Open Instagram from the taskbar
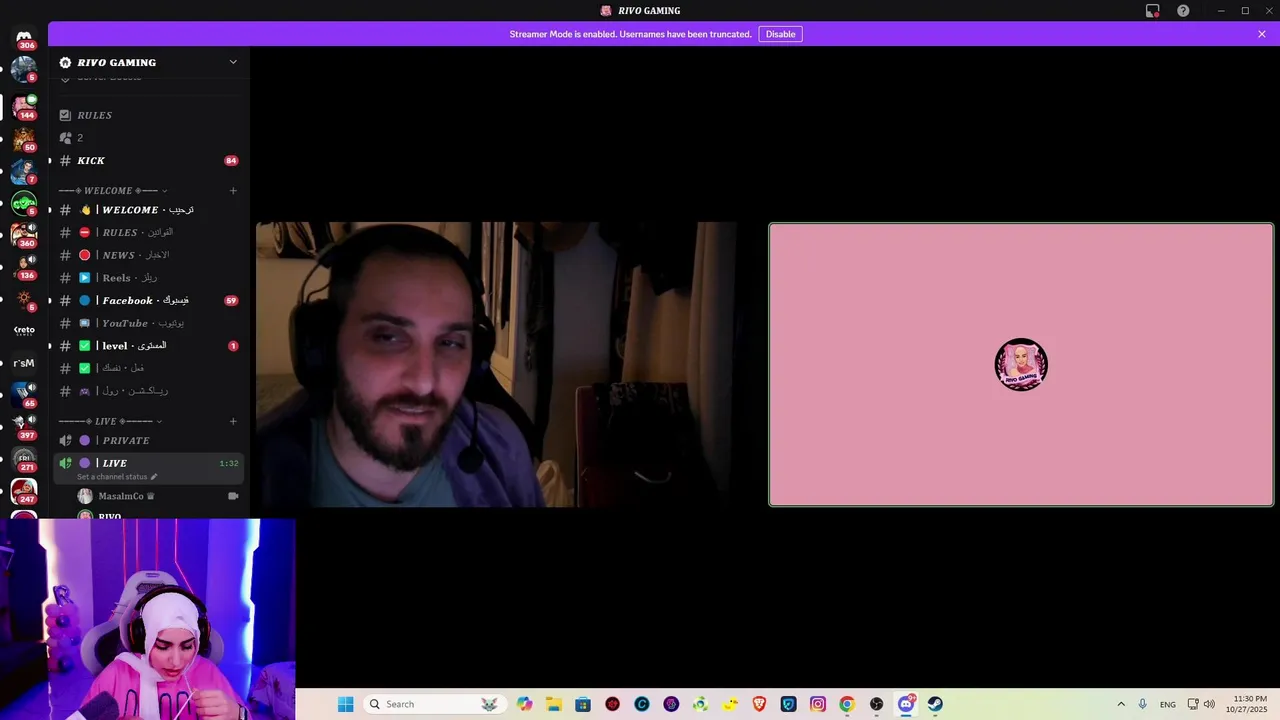This screenshot has height=720, width=1280. point(818,704)
